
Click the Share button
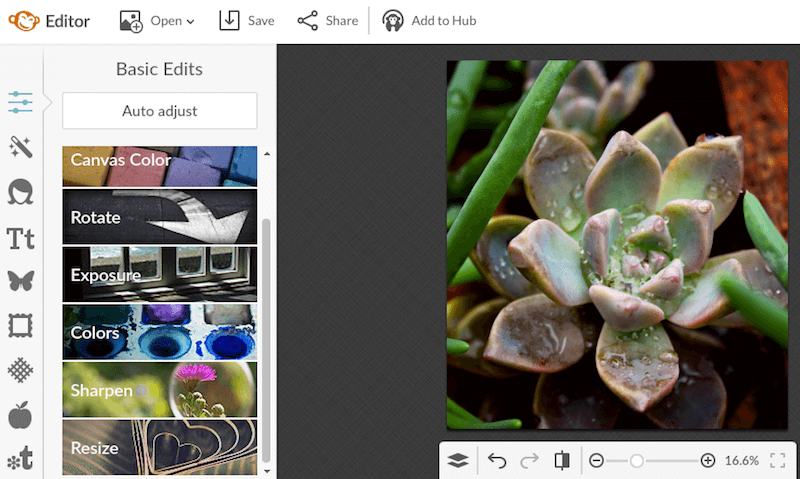click(x=328, y=21)
